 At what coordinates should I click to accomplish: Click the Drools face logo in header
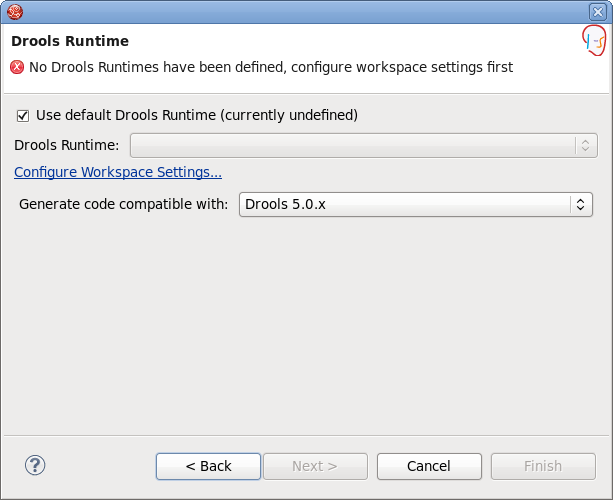(x=594, y=41)
